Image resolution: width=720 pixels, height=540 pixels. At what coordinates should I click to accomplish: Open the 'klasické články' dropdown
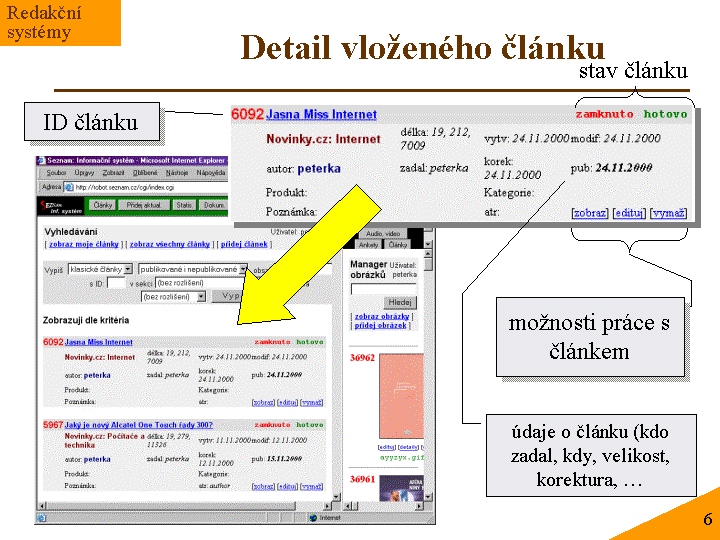(101, 269)
